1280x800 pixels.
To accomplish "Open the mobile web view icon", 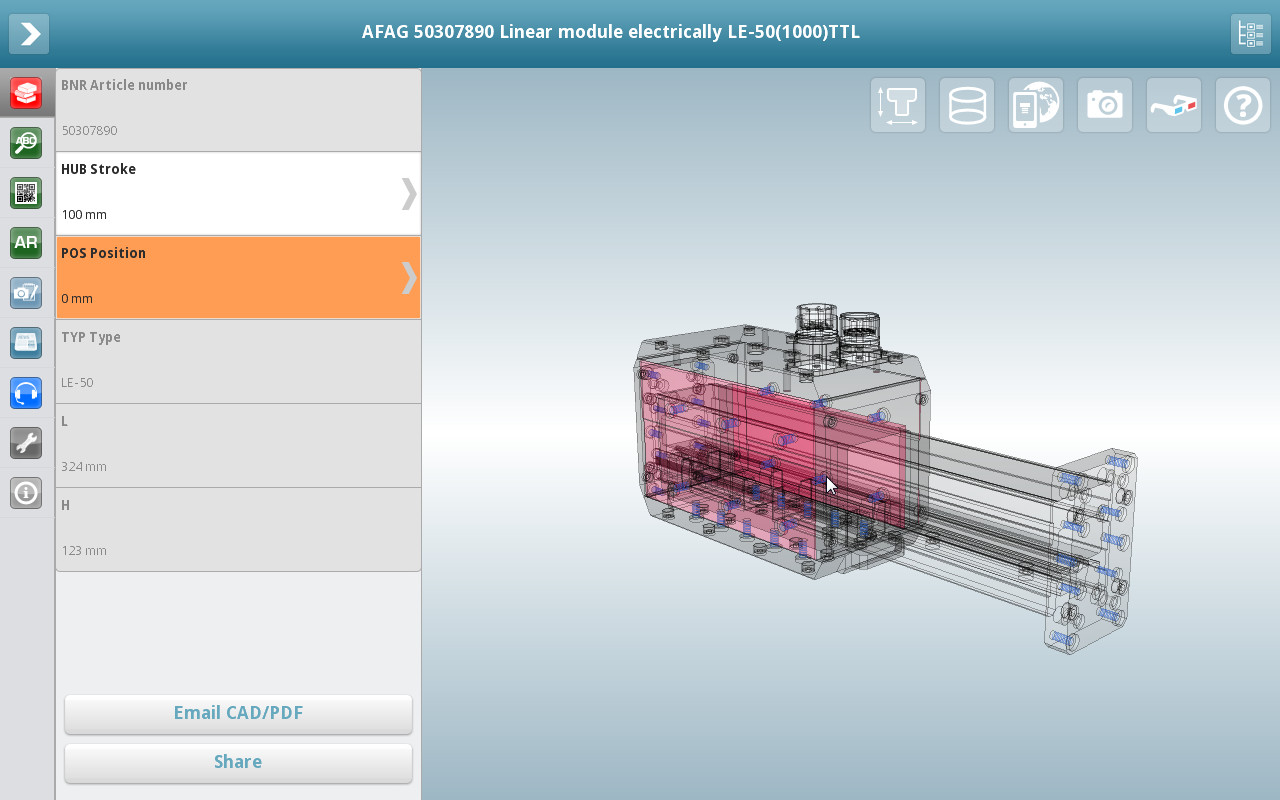I will click(x=1036, y=105).
